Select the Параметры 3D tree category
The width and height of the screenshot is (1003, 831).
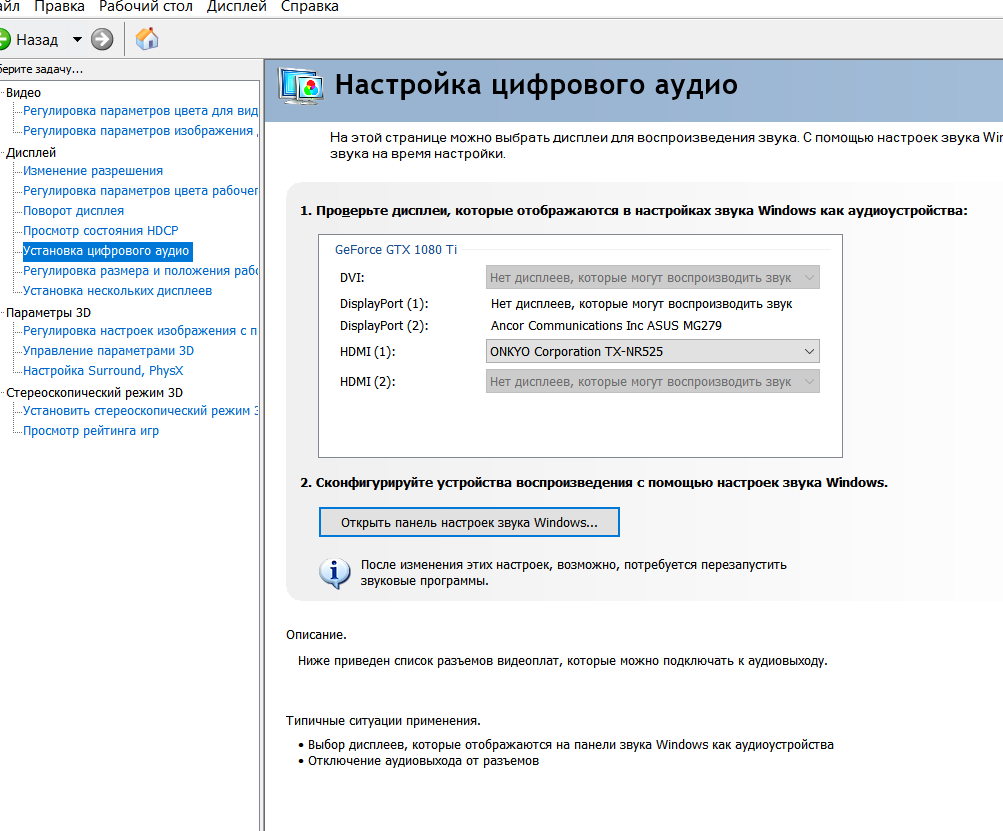coord(49,312)
